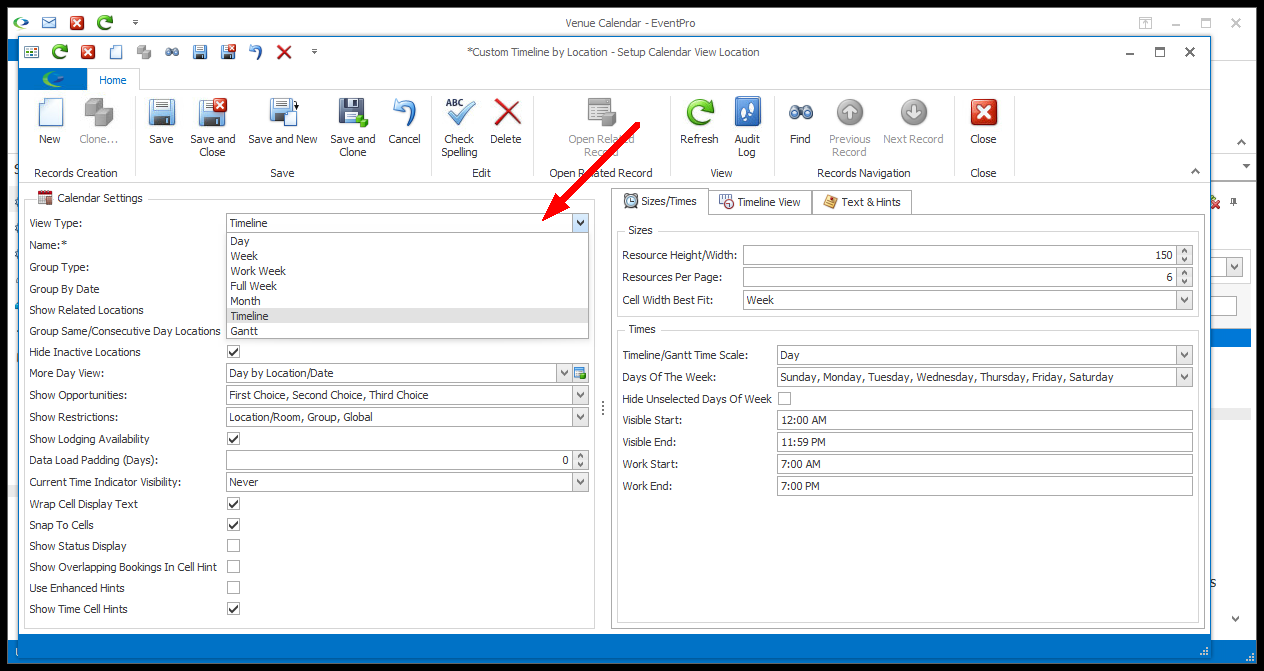1264x671 pixels.
Task: Click the mail envelope icon in the Venue Calendar window
Action: coord(48,22)
